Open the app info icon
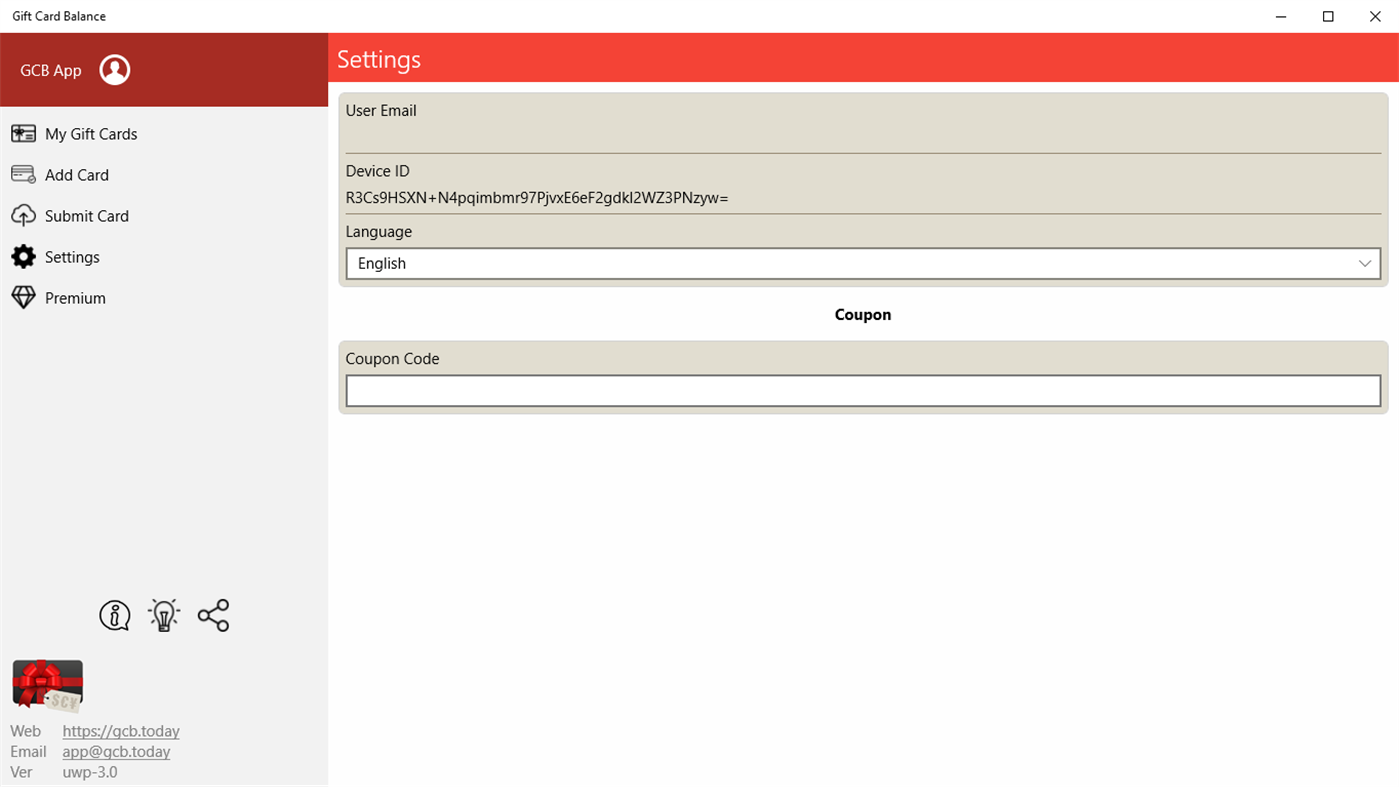The height and width of the screenshot is (787, 1399). [x=114, y=615]
